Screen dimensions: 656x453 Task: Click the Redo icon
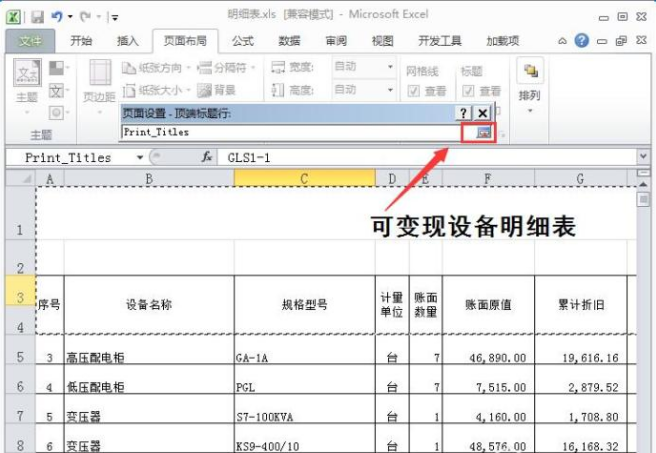[x=85, y=17]
